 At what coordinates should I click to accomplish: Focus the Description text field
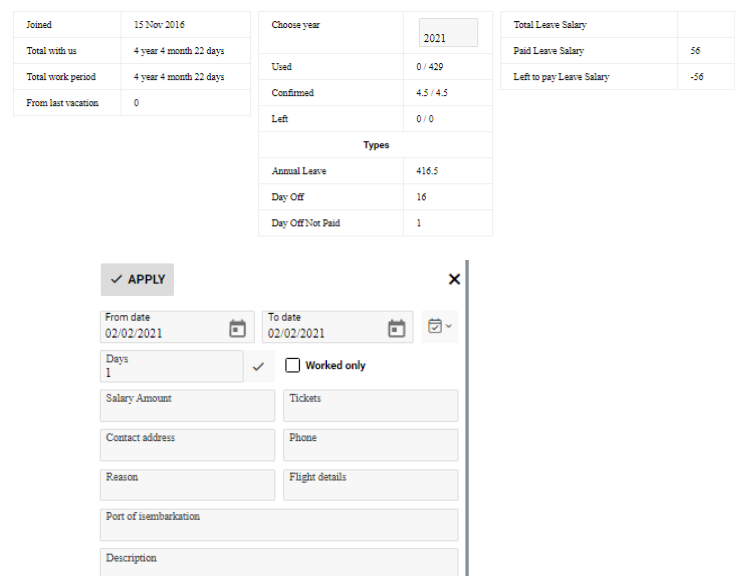click(279, 562)
